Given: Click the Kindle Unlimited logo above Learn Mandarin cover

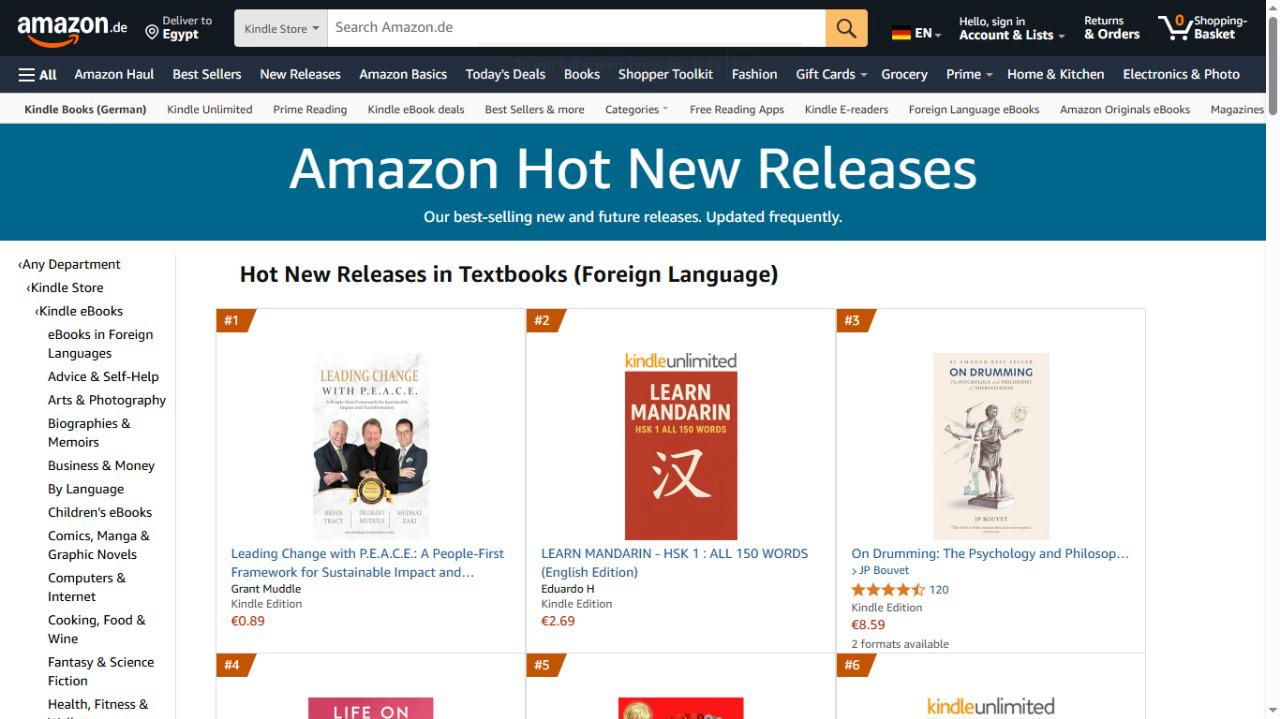Looking at the screenshot, I should 680,360.
